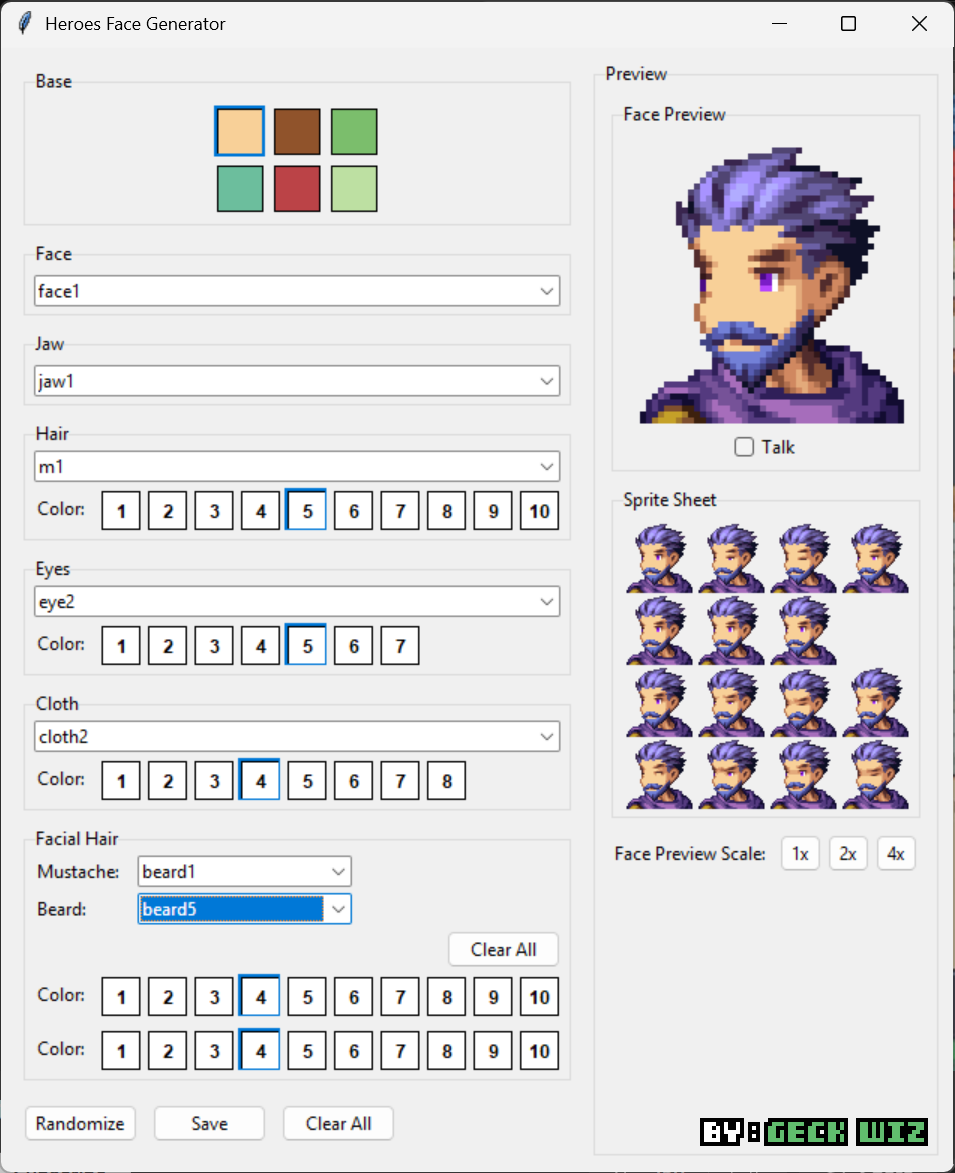Choose mustache color 9 in first Facial Hair row
The width and height of the screenshot is (955, 1173).
click(493, 997)
